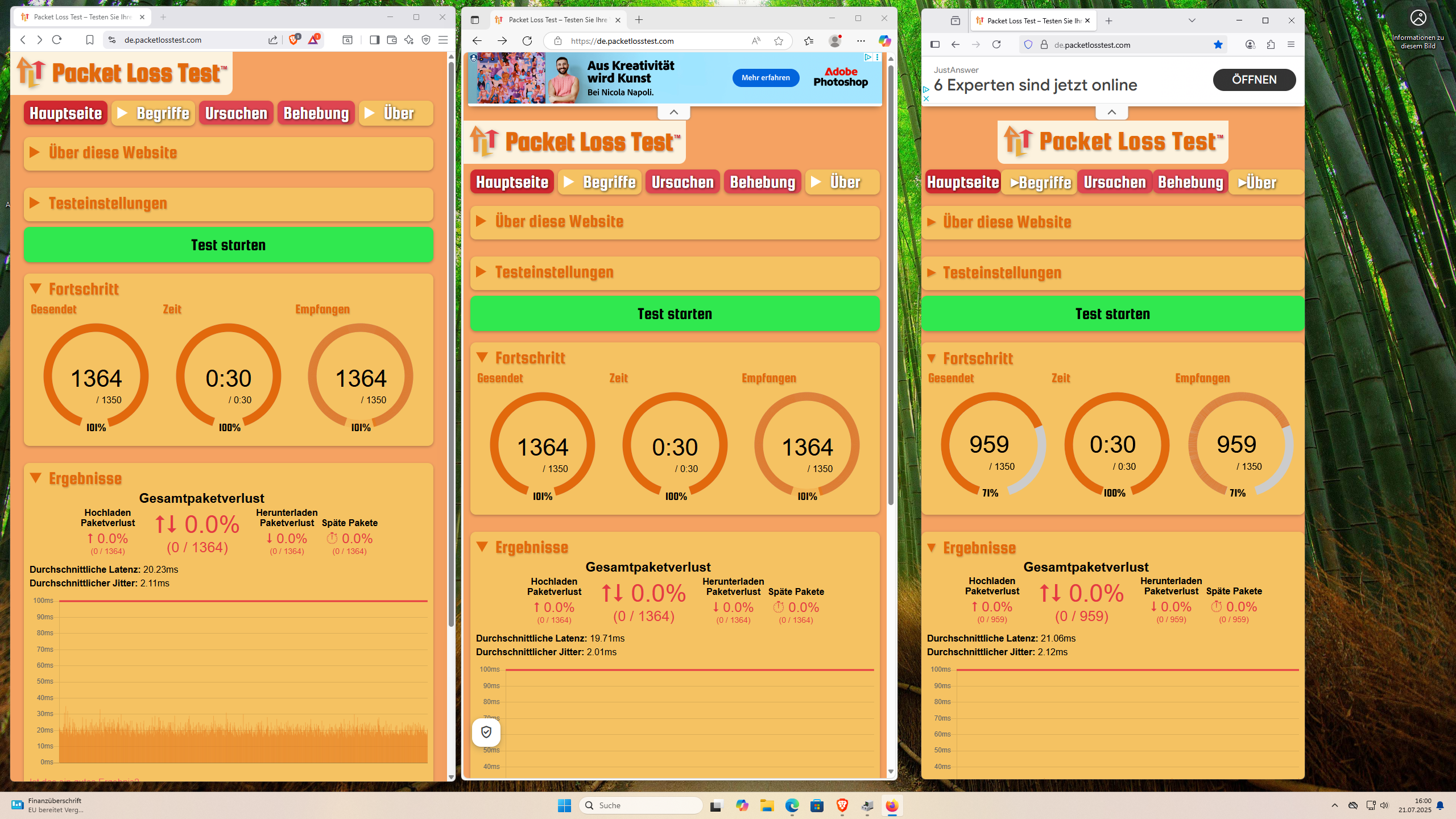Open Firefox extensions puzzle icon
Viewport: 1456px width, 819px height.
(1271, 45)
